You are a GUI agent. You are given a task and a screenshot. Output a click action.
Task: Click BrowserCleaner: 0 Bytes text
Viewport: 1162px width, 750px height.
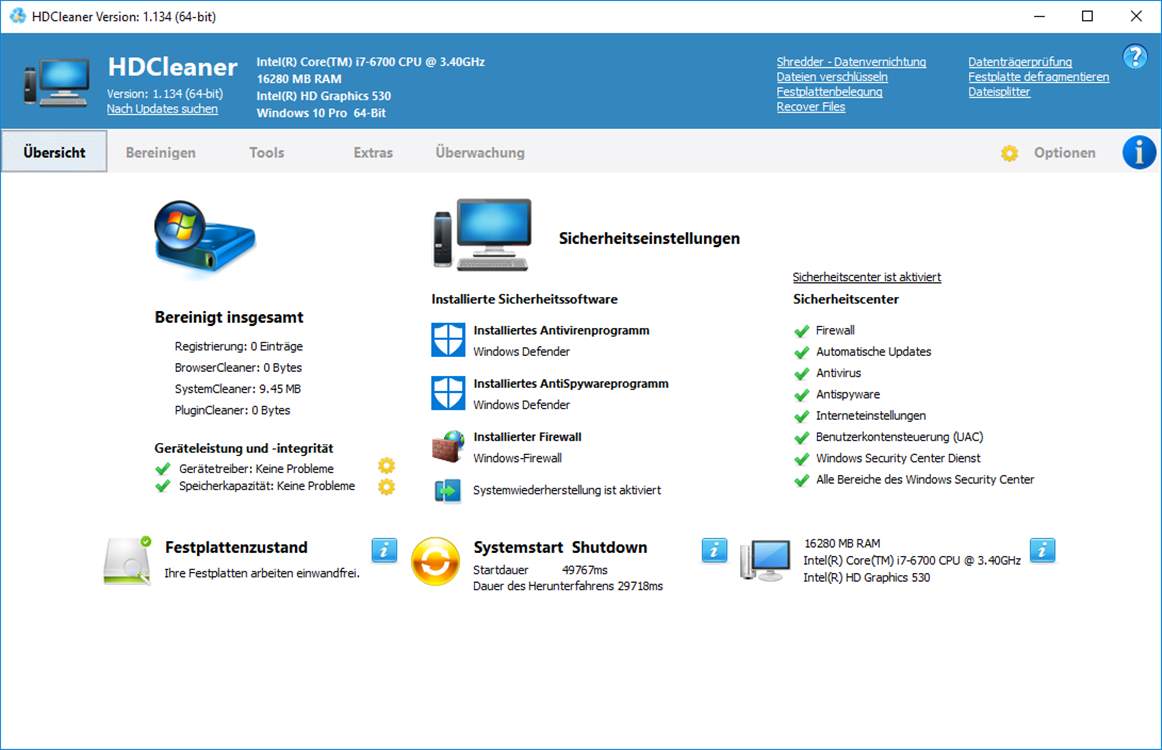click(x=238, y=368)
